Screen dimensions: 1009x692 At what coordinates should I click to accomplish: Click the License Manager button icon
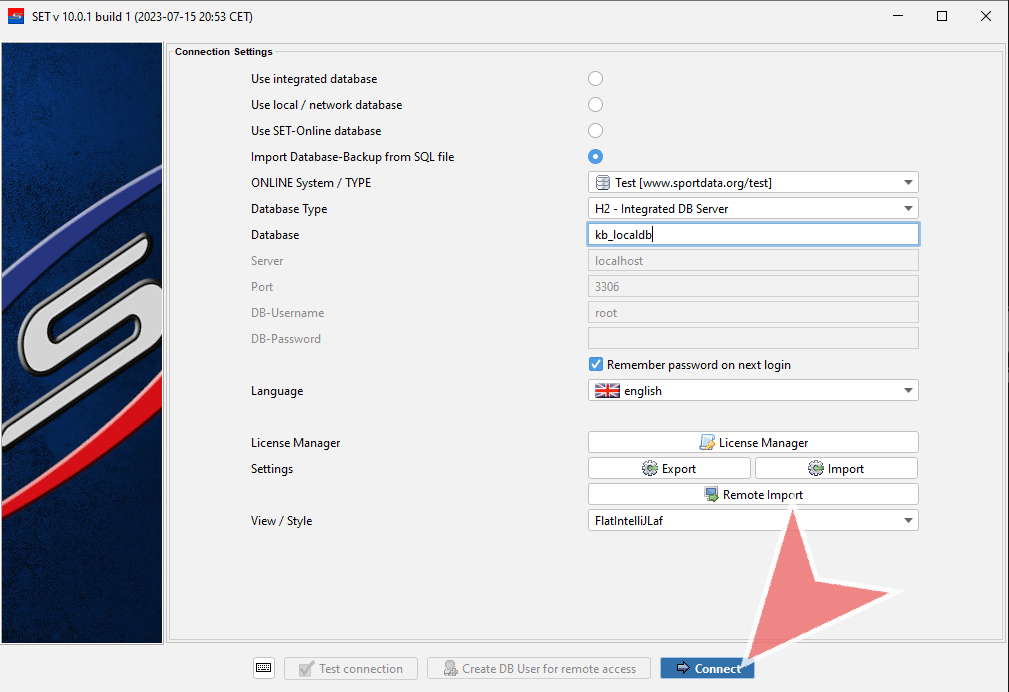707,442
